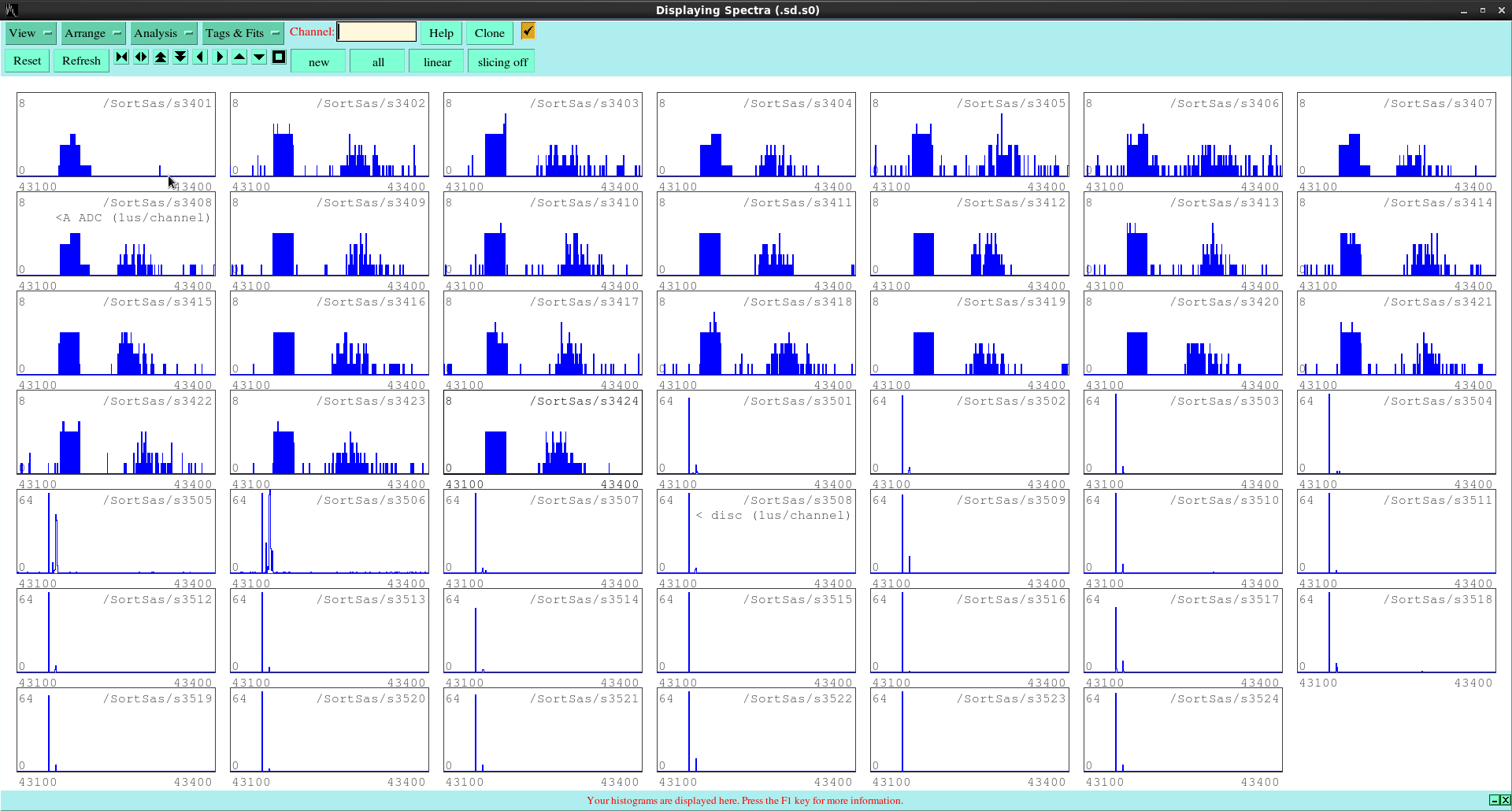1512x811 pixels.
Task: Select the s3411 spectrum plot
Action: coord(756,234)
